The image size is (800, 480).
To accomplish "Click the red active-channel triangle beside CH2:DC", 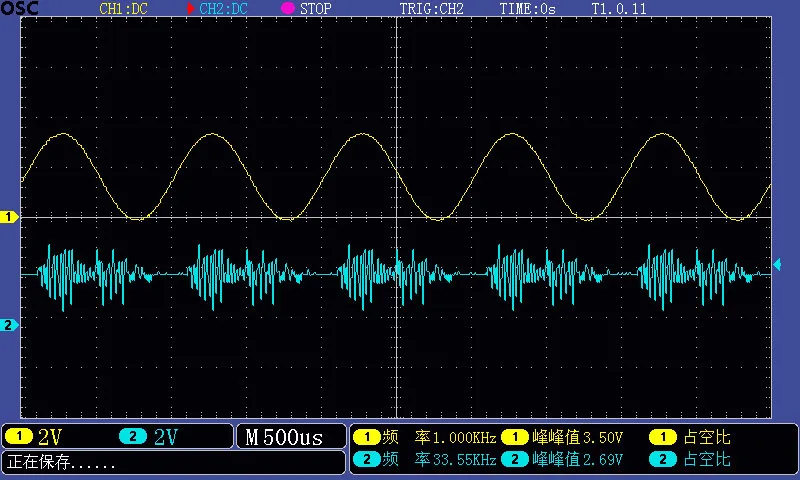I will pyautogui.click(x=191, y=8).
